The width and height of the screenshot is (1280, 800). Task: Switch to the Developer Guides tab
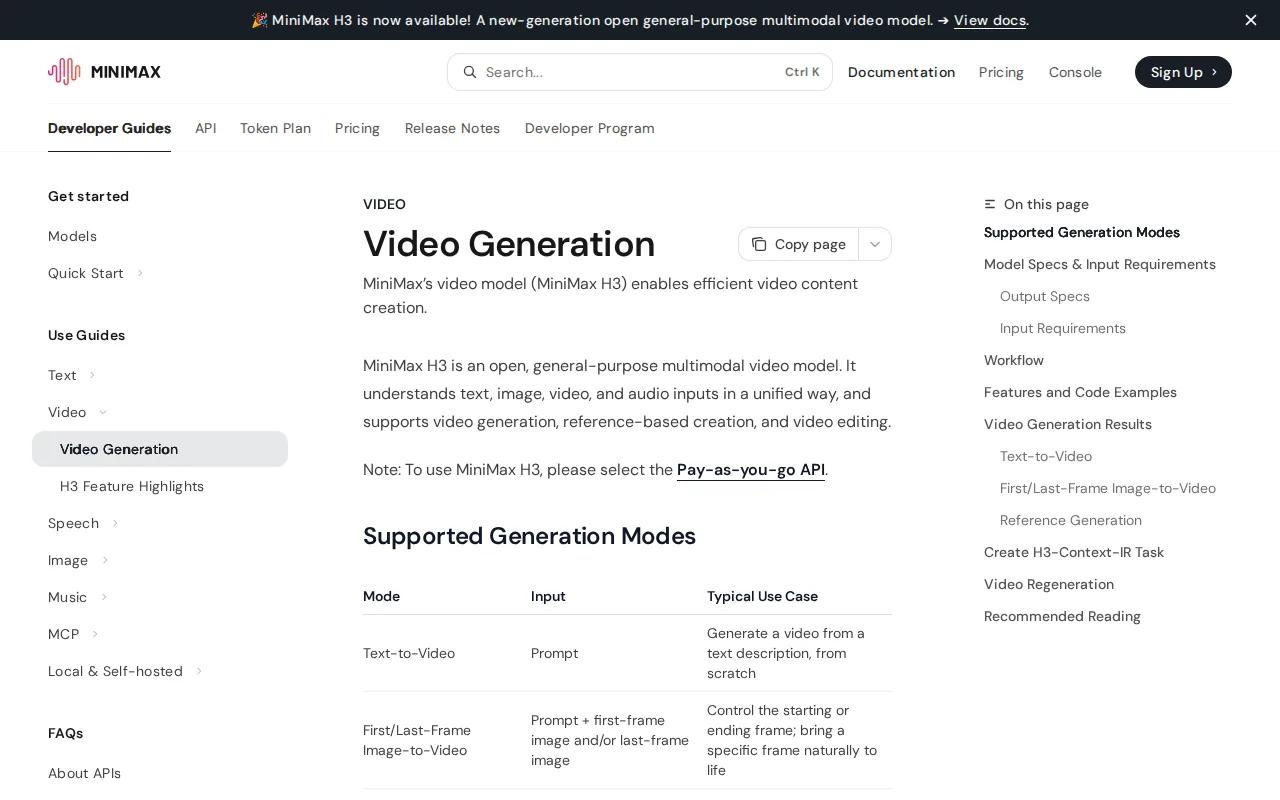coord(109,128)
